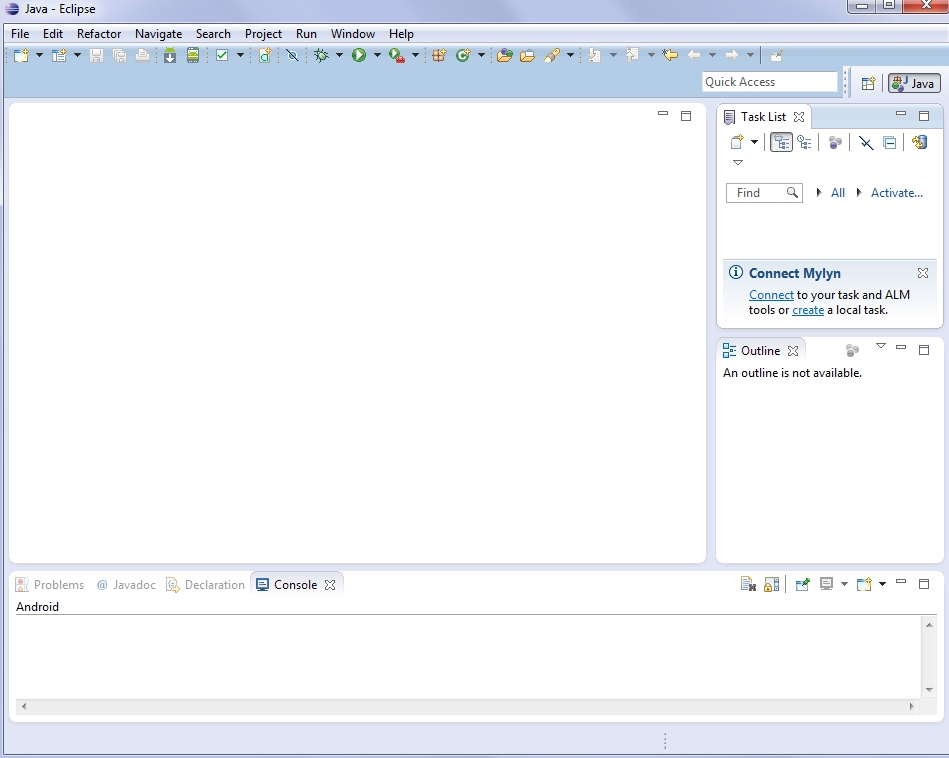The width and height of the screenshot is (949, 758).
Task: Click Synchronize Changed icon in Task List
Action: point(920,142)
